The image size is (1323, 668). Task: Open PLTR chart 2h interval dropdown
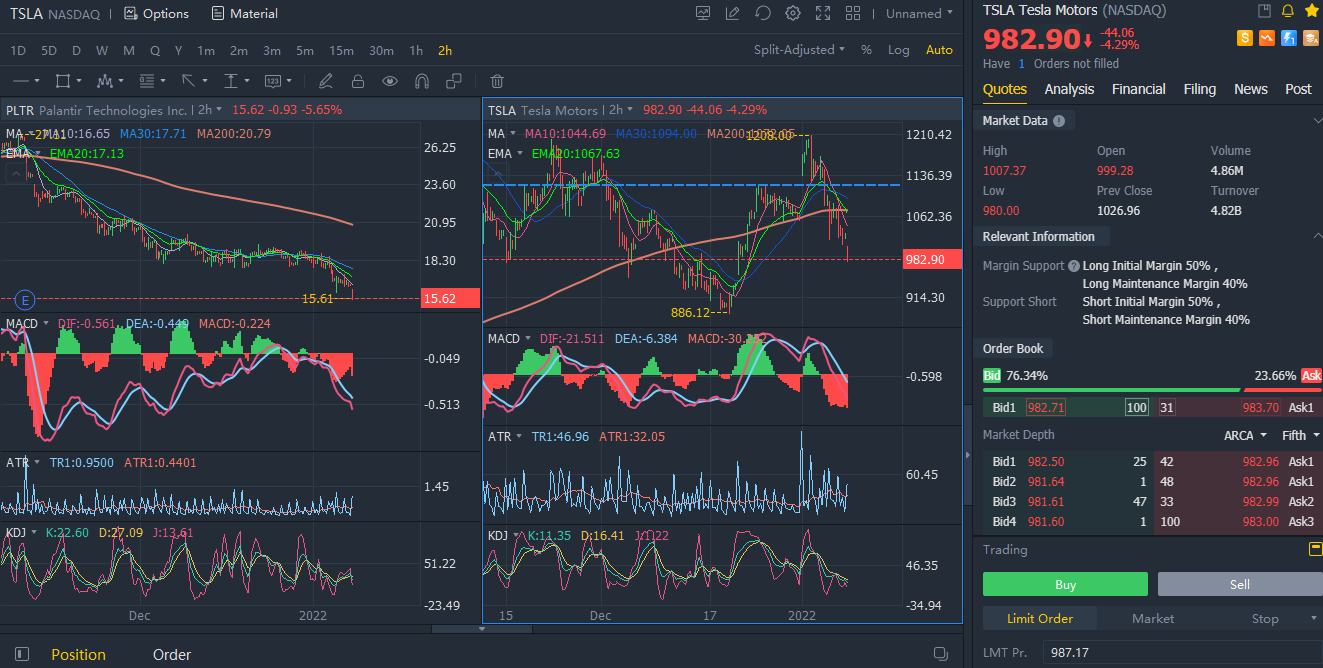point(208,110)
